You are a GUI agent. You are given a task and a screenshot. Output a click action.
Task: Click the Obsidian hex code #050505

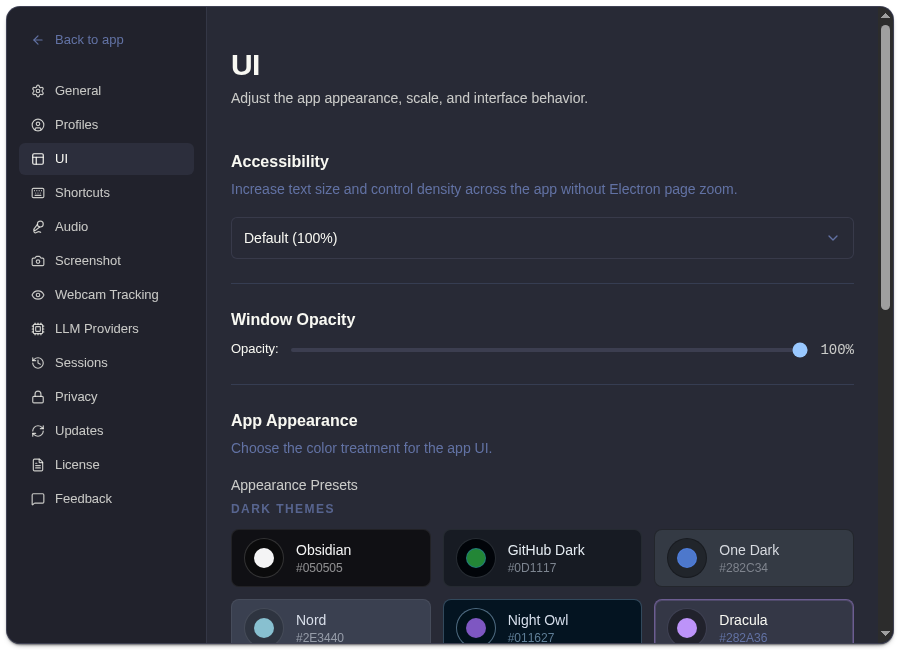click(319, 568)
